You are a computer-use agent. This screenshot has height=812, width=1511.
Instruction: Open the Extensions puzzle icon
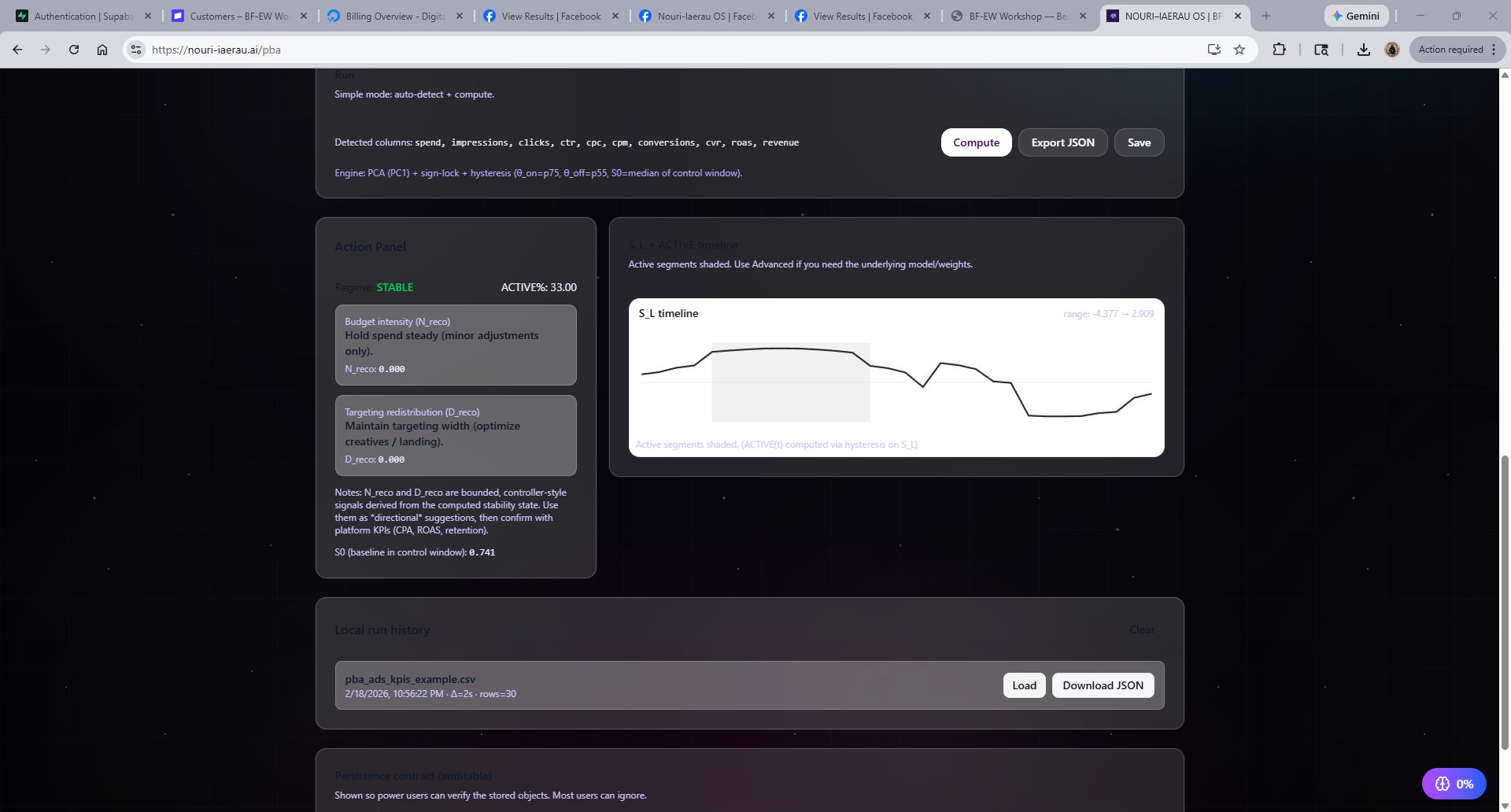[1279, 50]
